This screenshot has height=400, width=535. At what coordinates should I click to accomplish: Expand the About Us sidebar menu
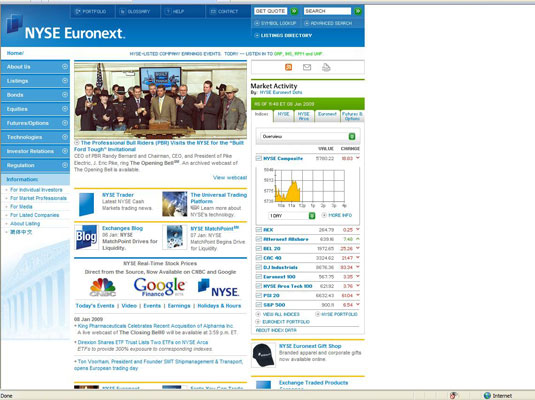click(35, 67)
